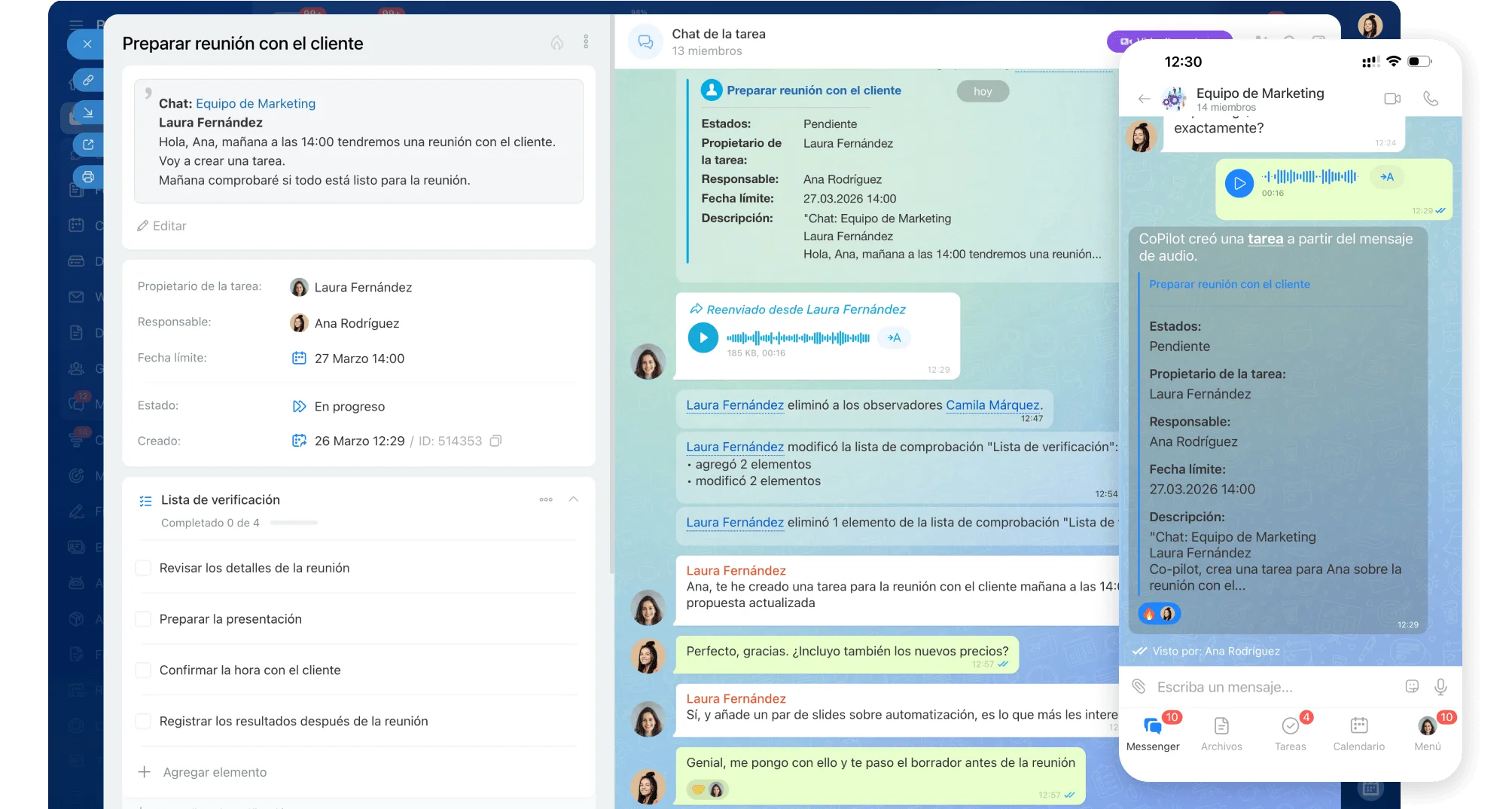Switch to Calendario tab on phone
Viewport: 1512px width, 809px height.
(1358, 734)
